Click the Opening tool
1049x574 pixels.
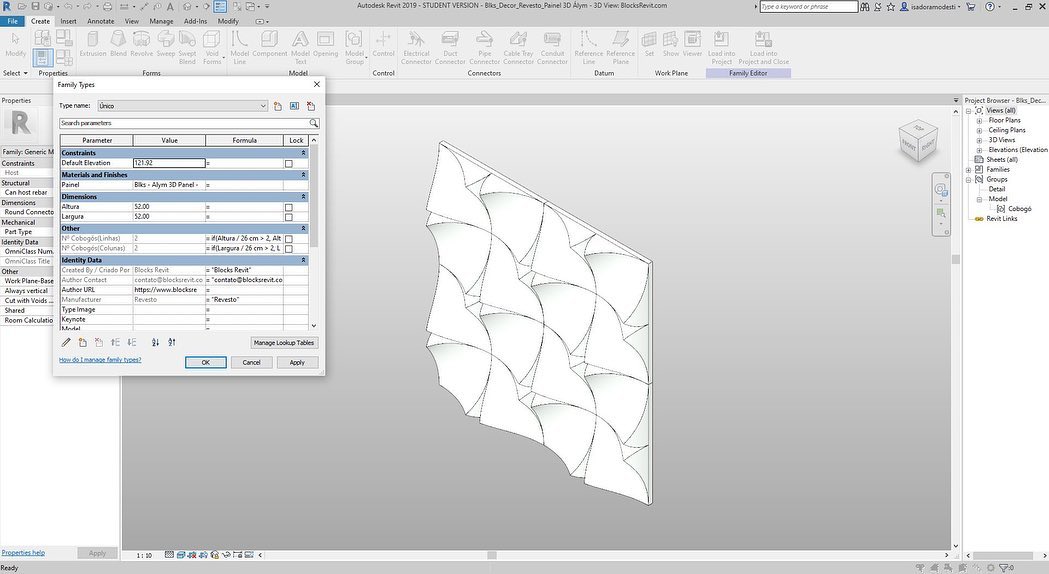click(326, 44)
